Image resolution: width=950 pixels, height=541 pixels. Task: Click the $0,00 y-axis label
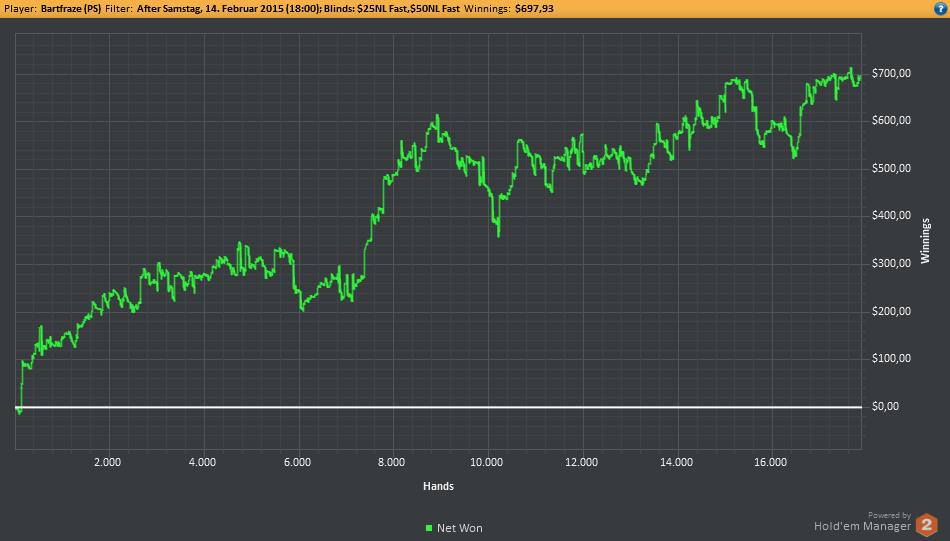885,407
